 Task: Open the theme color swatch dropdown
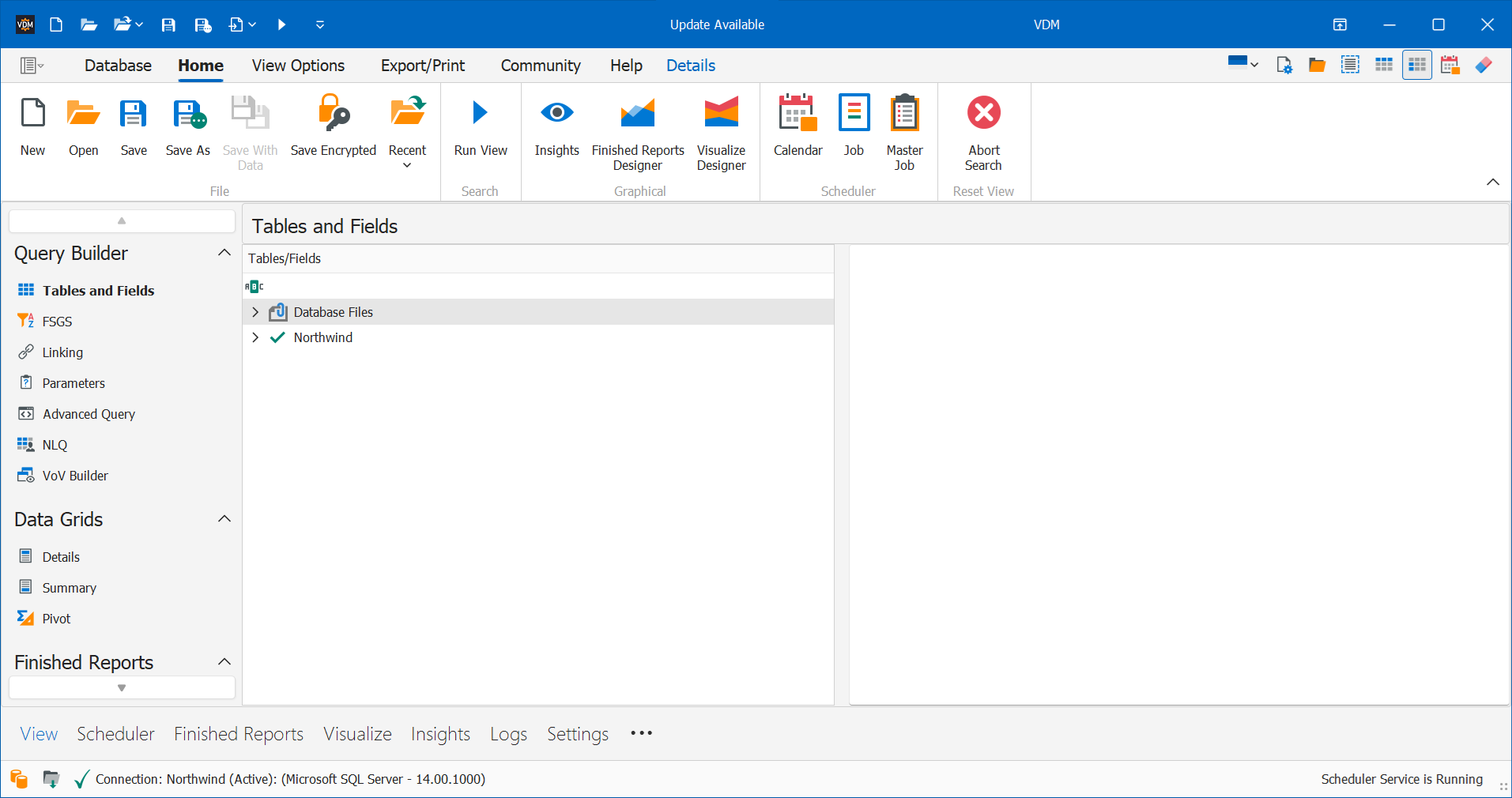pyautogui.click(x=1243, y=63)
